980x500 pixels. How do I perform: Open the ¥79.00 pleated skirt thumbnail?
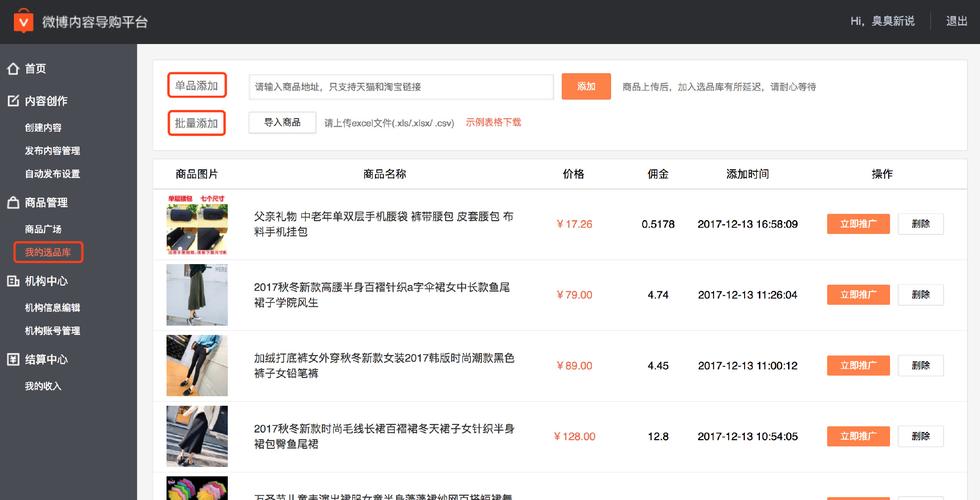tap(197, 295)
